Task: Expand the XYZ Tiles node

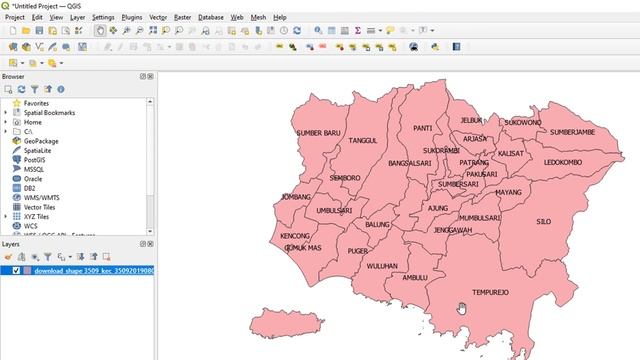Action: [5, 216]
